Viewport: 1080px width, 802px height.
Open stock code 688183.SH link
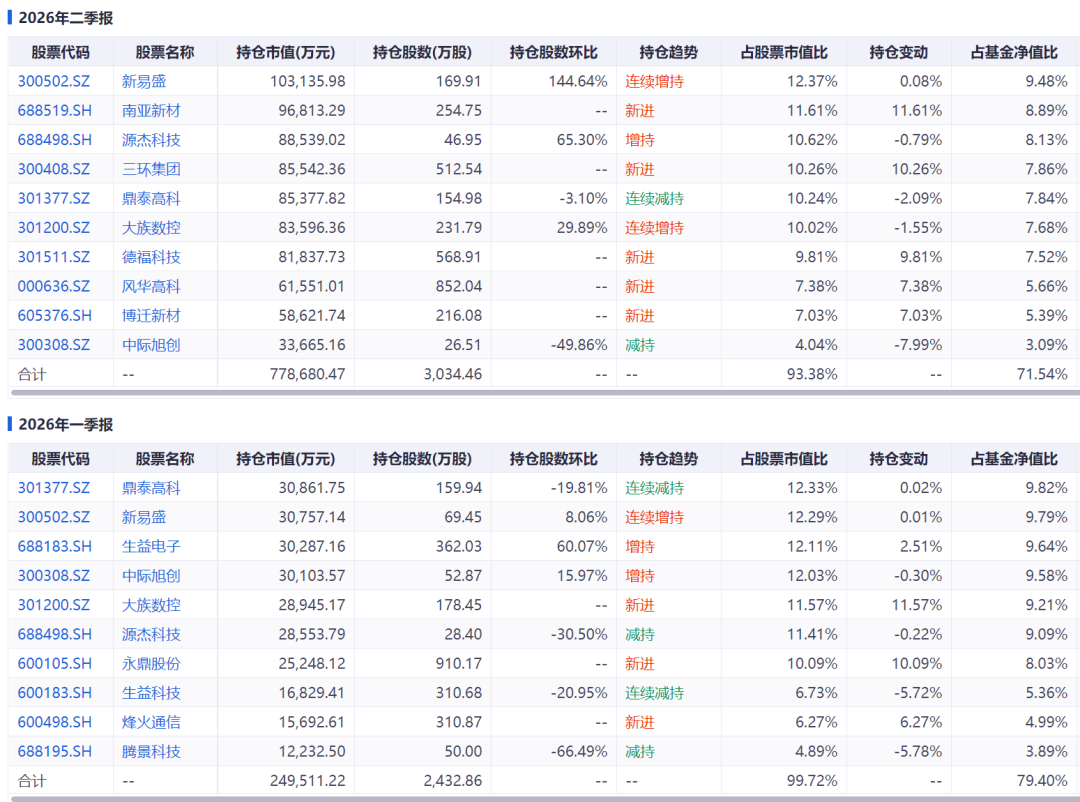54,546
